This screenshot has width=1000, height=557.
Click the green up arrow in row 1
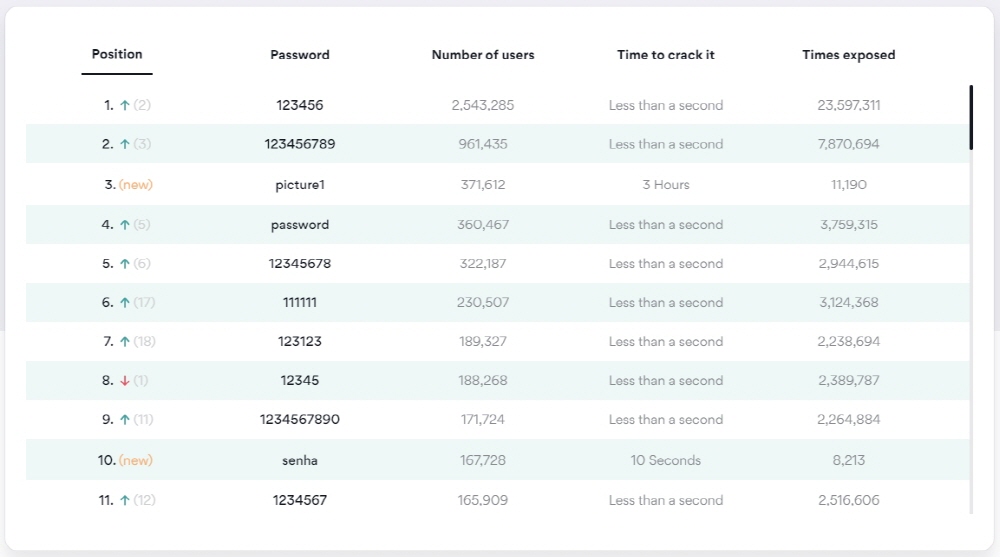125,105
